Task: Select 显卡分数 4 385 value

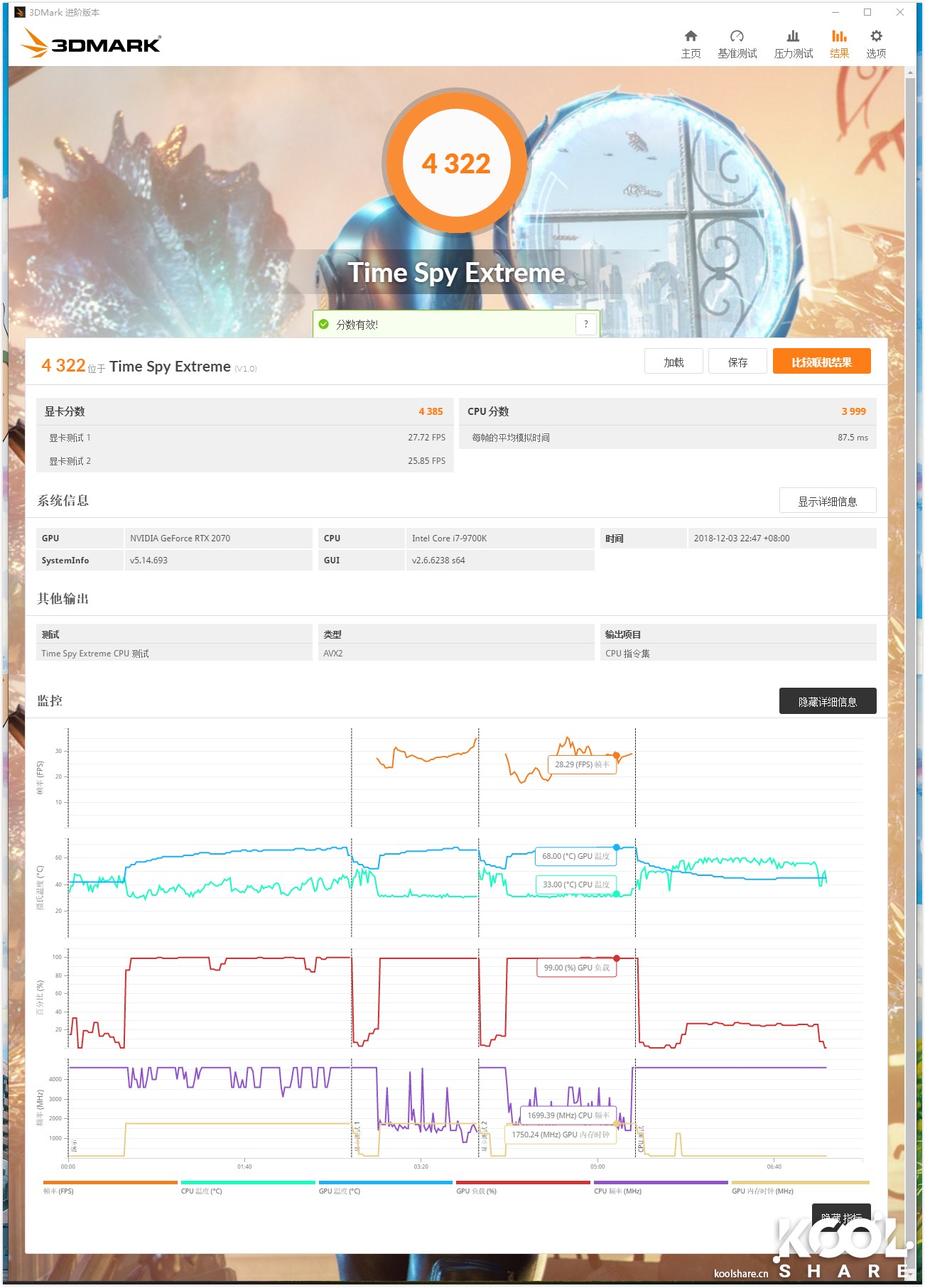Action: click(431, 411)
